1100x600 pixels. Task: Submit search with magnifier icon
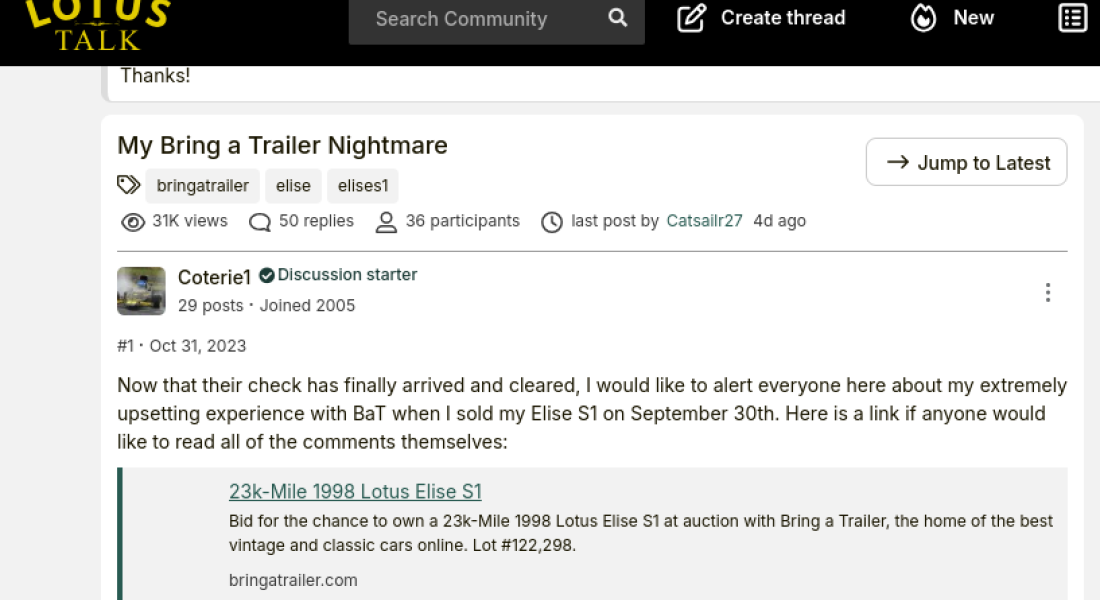point(617,18)
